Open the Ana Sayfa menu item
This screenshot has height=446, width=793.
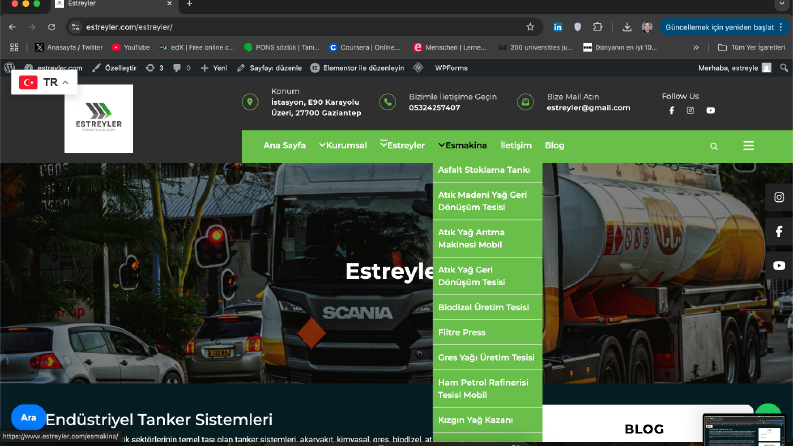[x=284, y=145]
